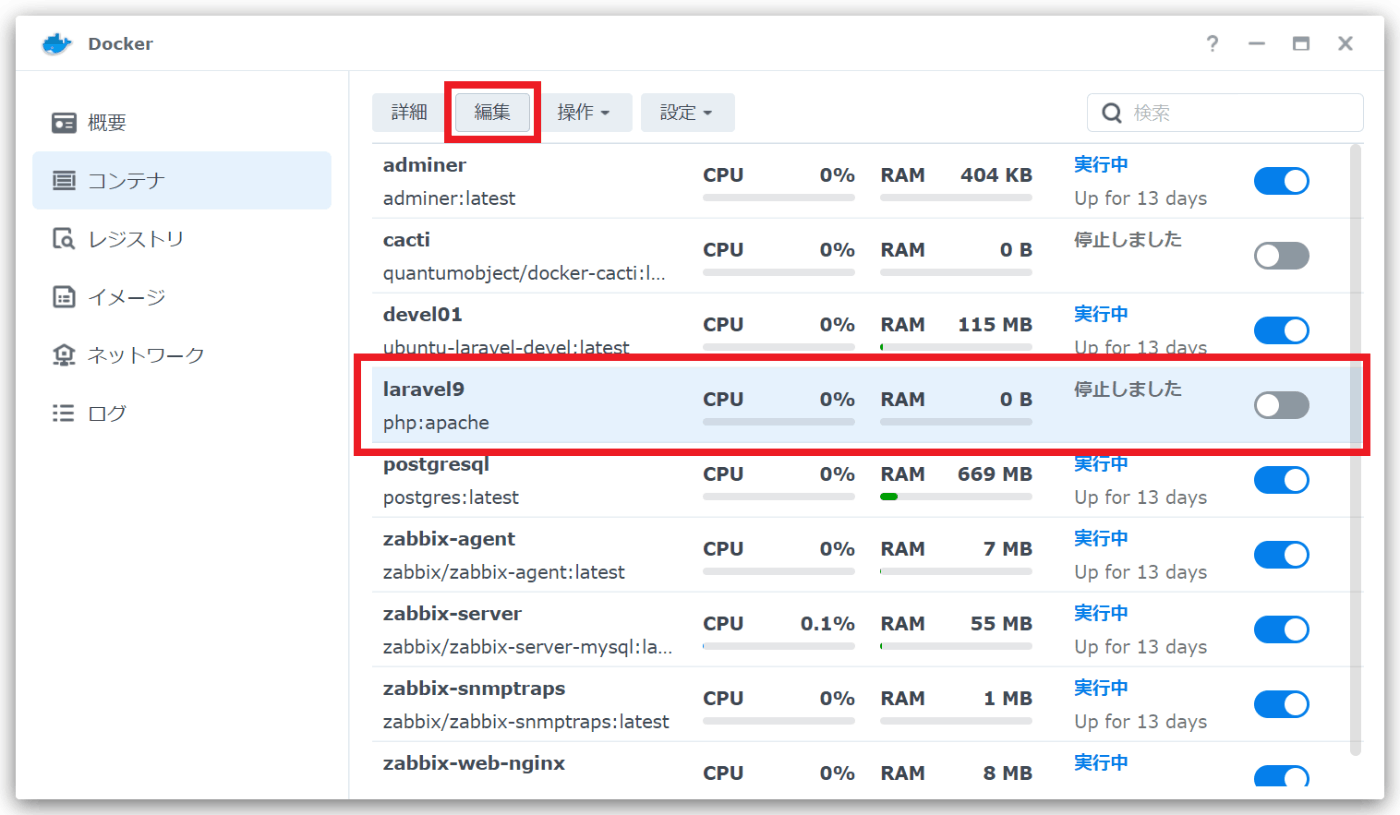Screen dimensions: 1400x815
Task: Click the php:apache image label
Action: [436, 423]
